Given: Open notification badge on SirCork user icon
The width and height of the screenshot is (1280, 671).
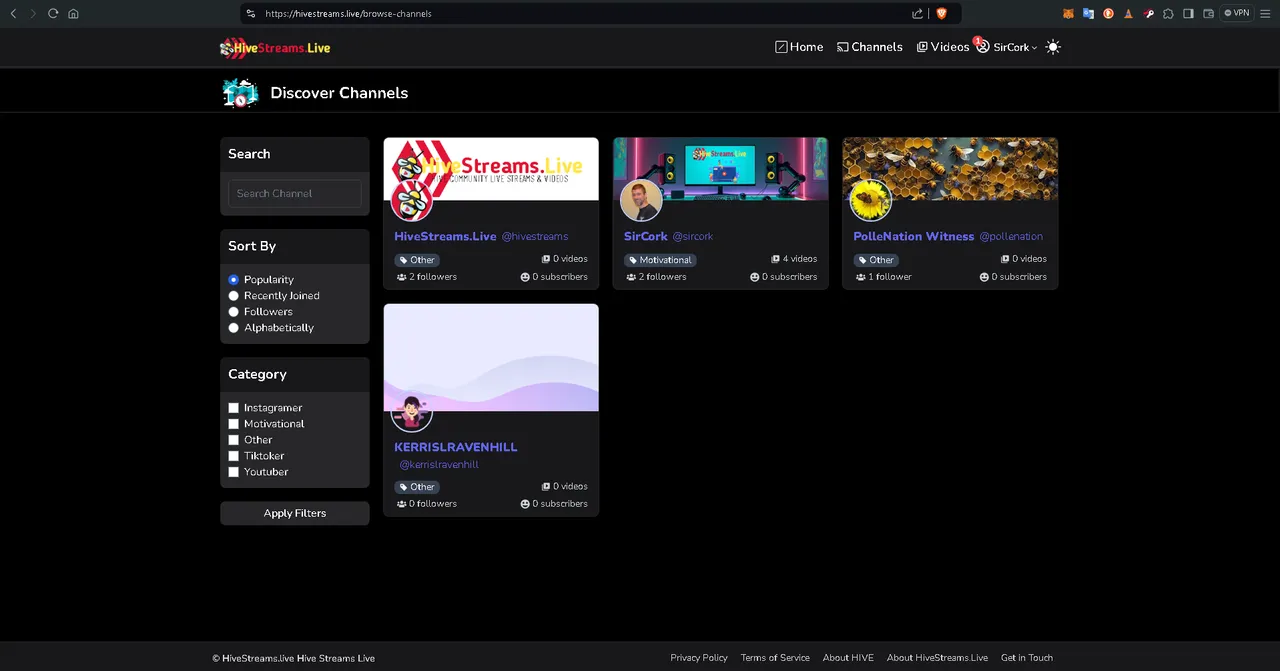Looking at the screenshot, I should [x=977, y=41].
